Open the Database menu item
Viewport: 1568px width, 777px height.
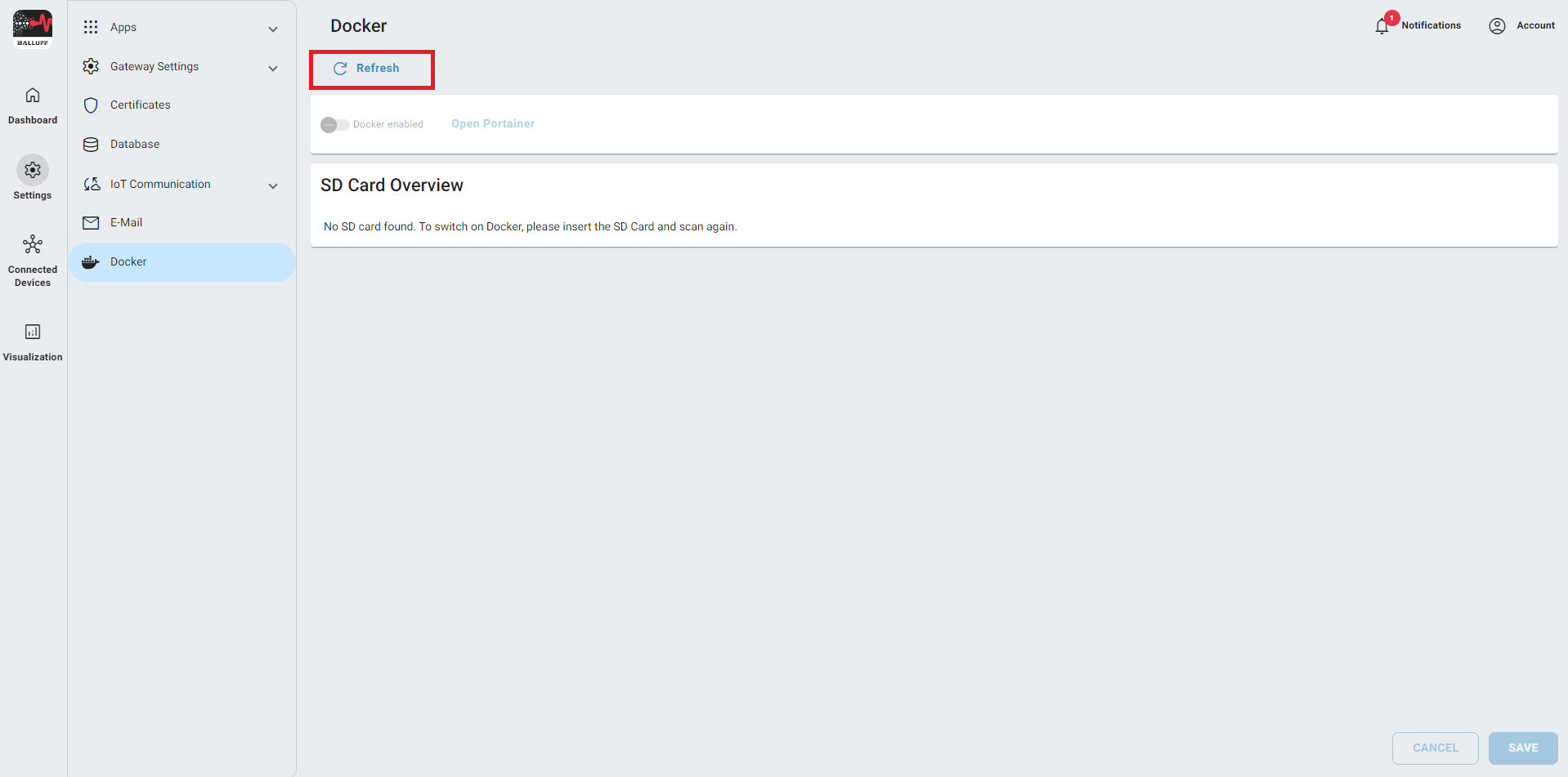point(135,145)
